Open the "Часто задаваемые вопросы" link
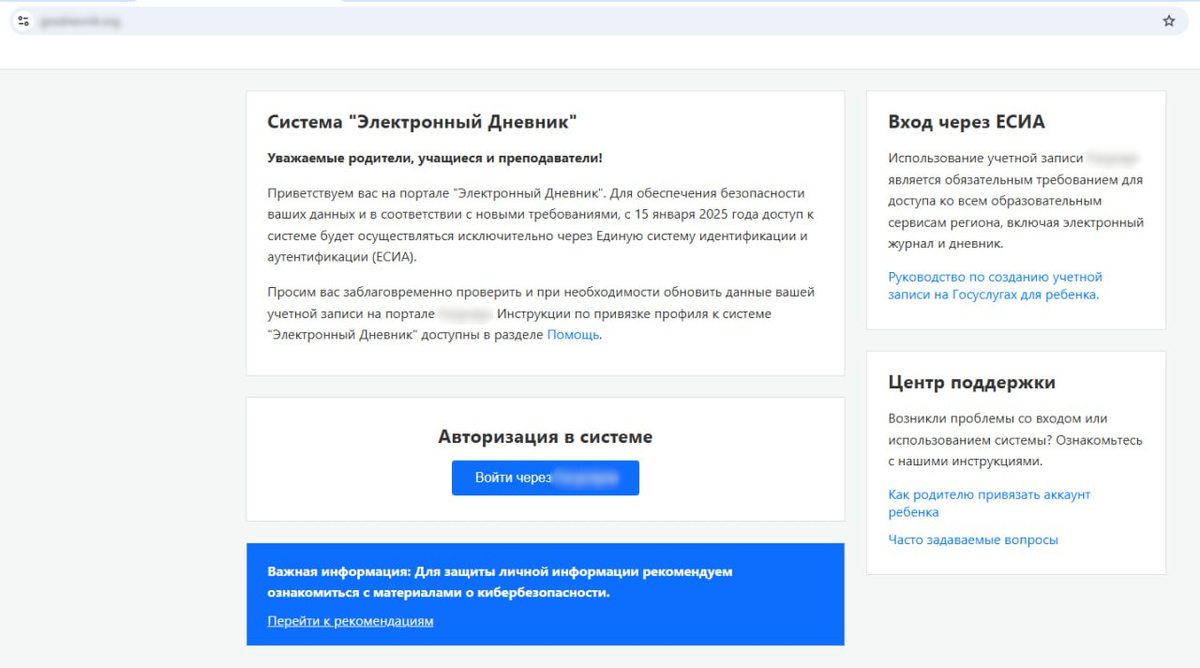The height and width of the screenshot is (668, 1200). [972, 539]
